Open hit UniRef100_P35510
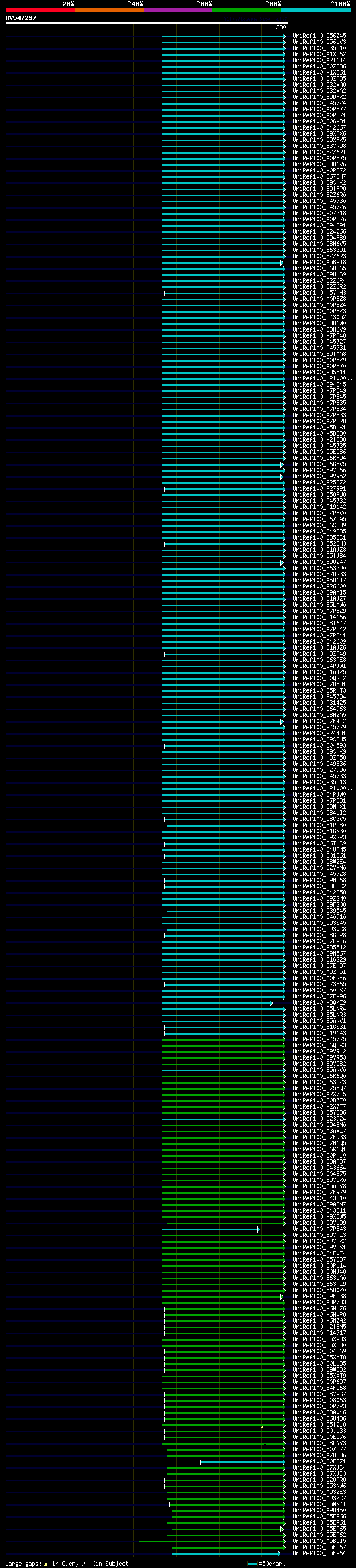Viewport: 356px width, 1568px height. pos(319,48)
